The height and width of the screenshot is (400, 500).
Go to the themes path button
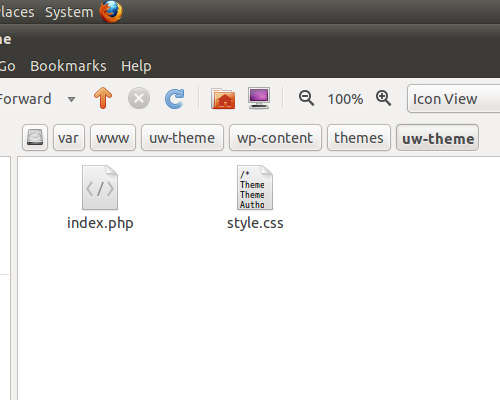click(359, 138)
